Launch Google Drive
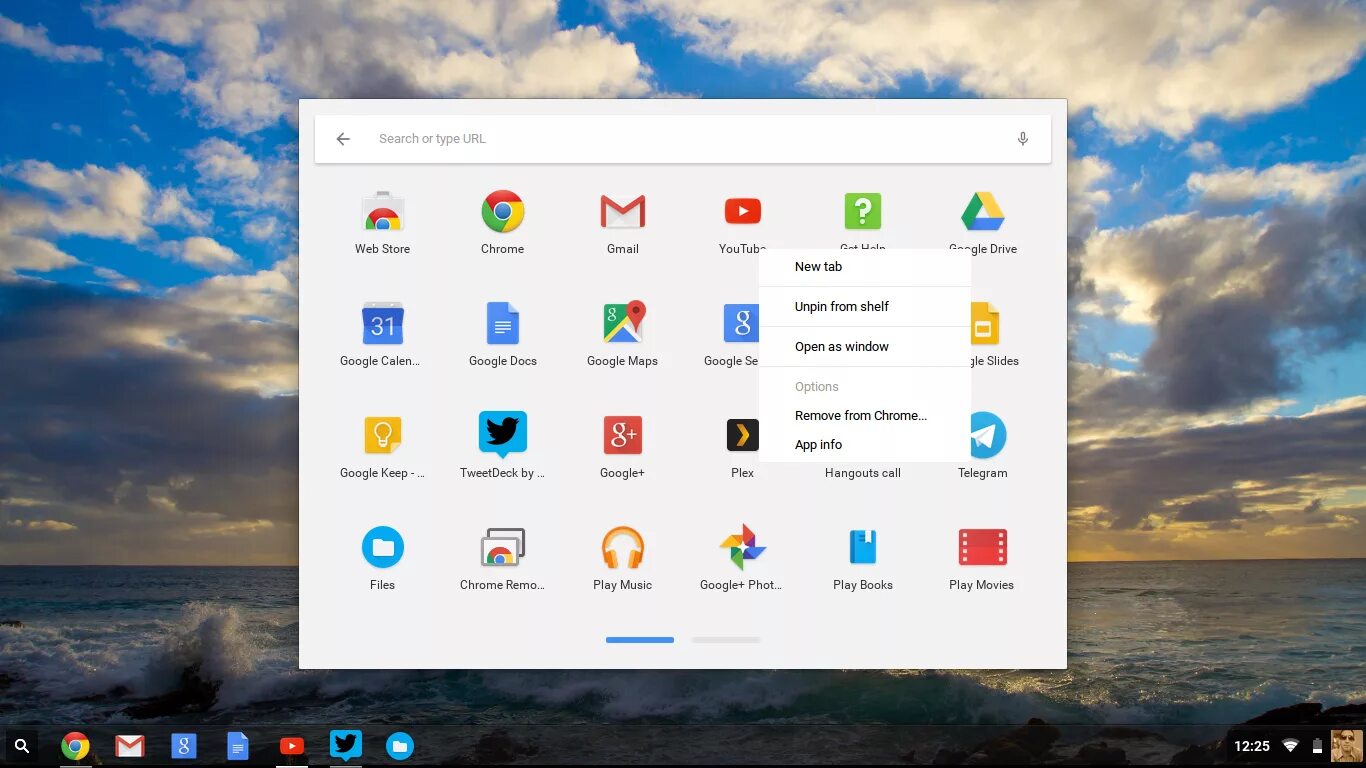 (982, 211)
